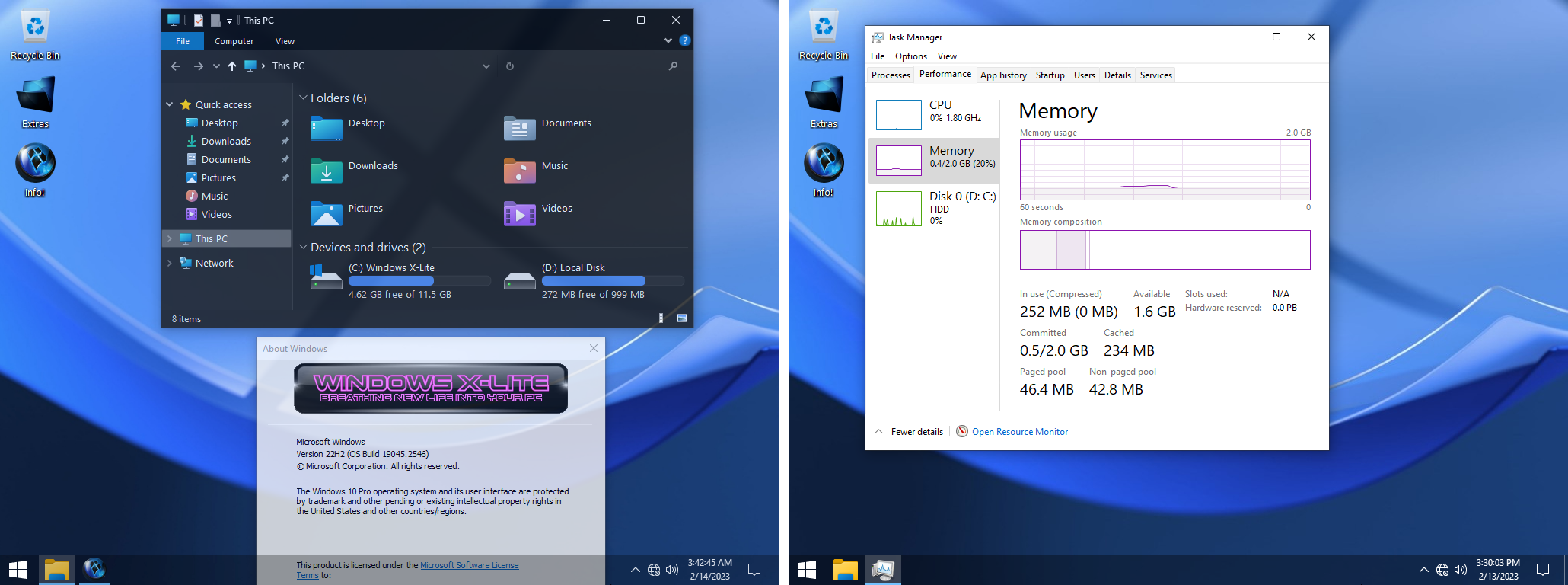The height and width of the screenshot is (585, 1568).
Task: Click volume icon next to 3:42:45 AM clock
Action: click(672, 570)
